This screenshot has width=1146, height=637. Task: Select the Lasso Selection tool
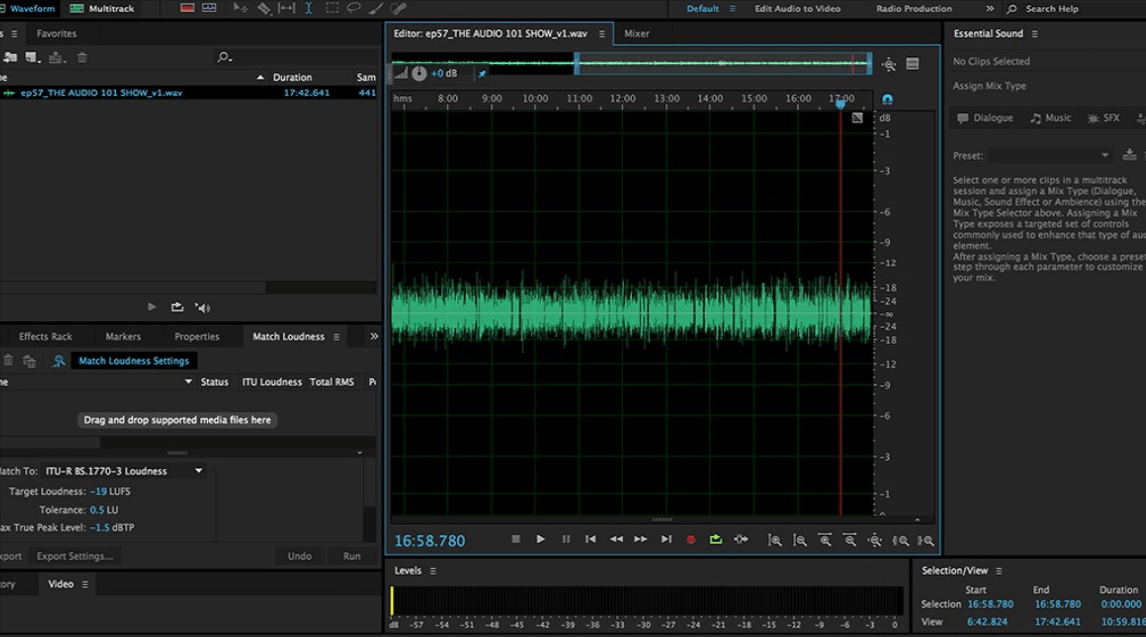coord(354,8)
